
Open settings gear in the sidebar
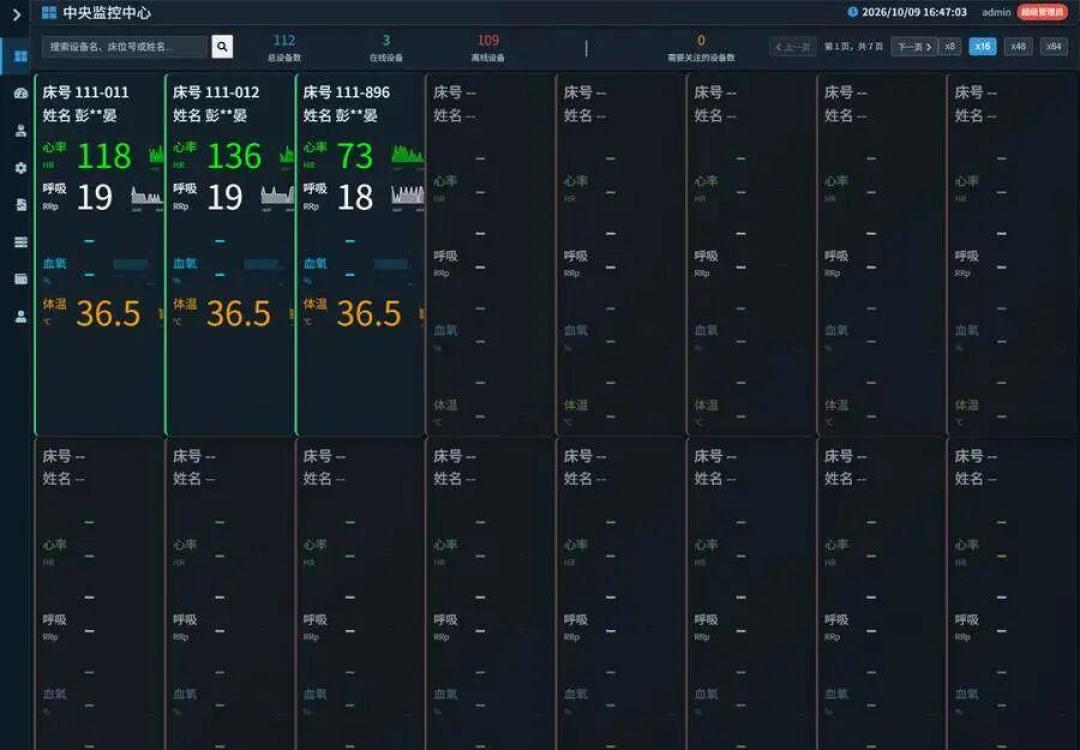(x=21, y=167)
